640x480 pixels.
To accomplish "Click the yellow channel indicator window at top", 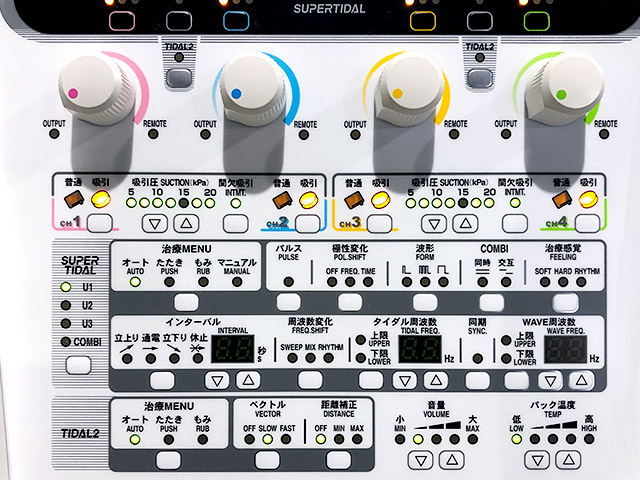I will tap(423, 21).
